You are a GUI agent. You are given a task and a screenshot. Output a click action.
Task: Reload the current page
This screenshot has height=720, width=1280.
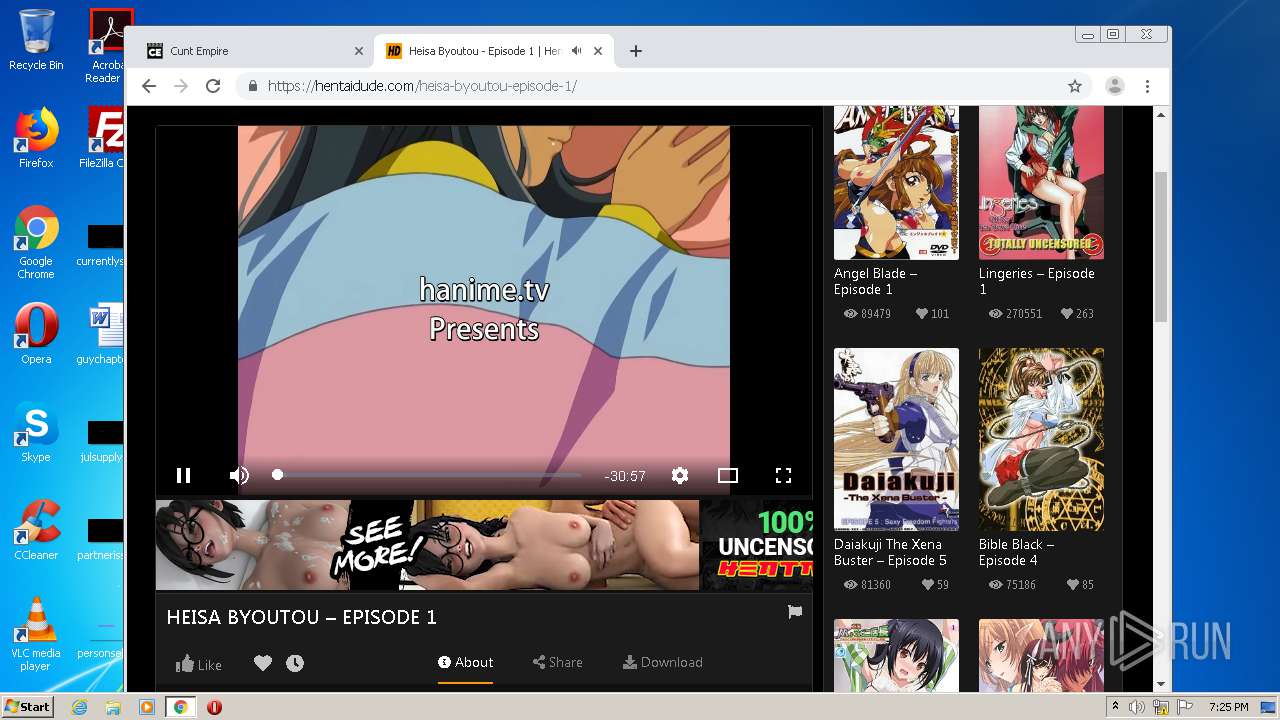[213, 86]
